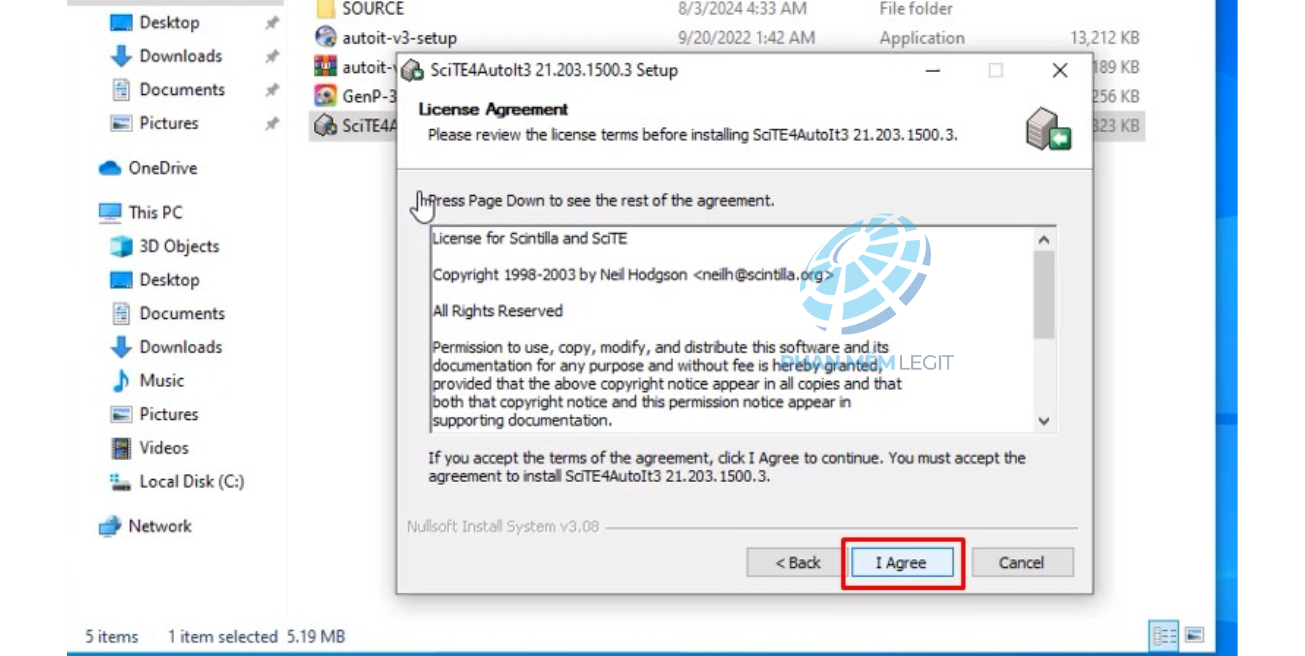Click the I Agree button
Image resolution: width=1305 pixels, height=656 pixels.
coord(902,563)
